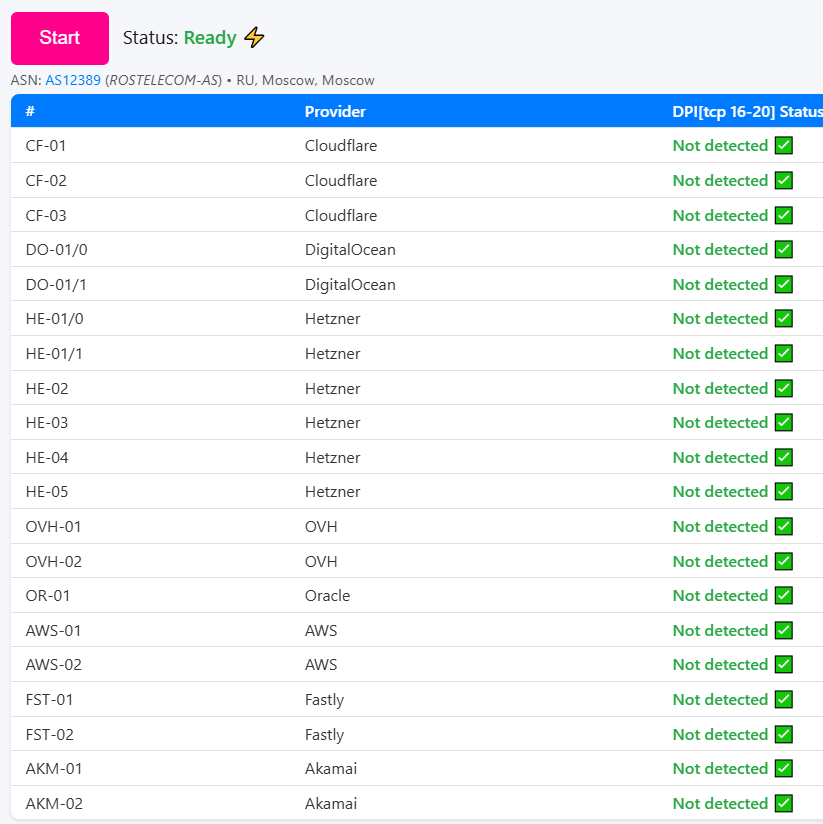Click the Cloudflare provider in CF-03 row
The width and height of the screenshot is (823, 824).
point(341,216)
